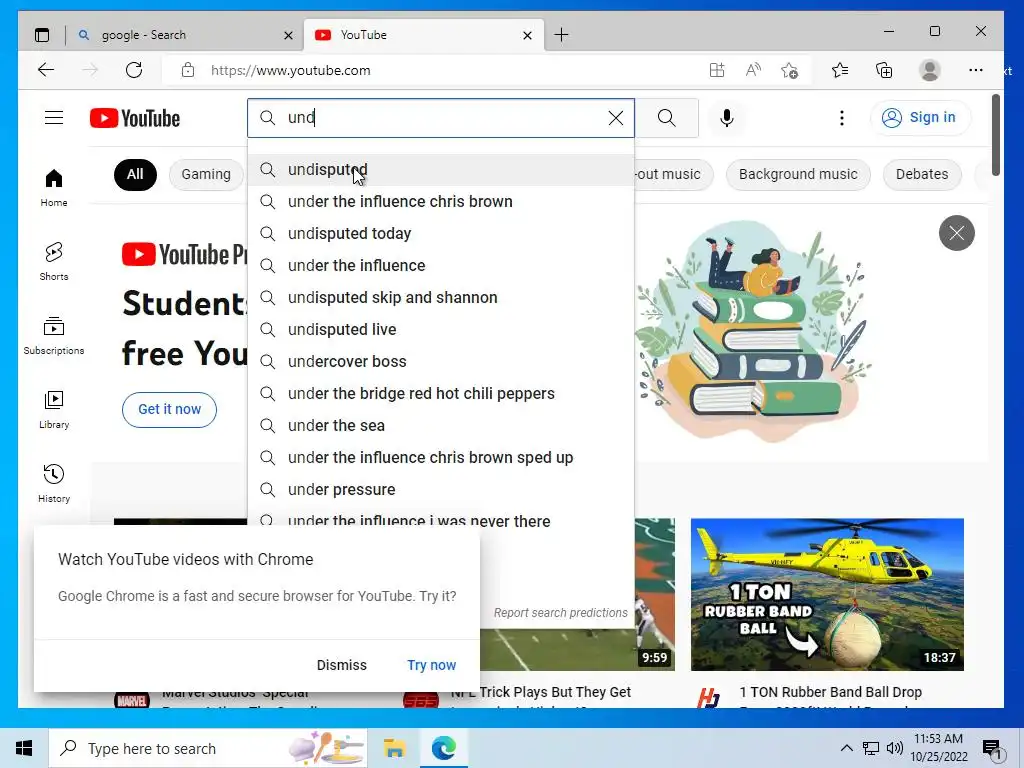Choose 'undisputed live' suggestion
This screenshot has height=768, width=1024.
point(441,330)
